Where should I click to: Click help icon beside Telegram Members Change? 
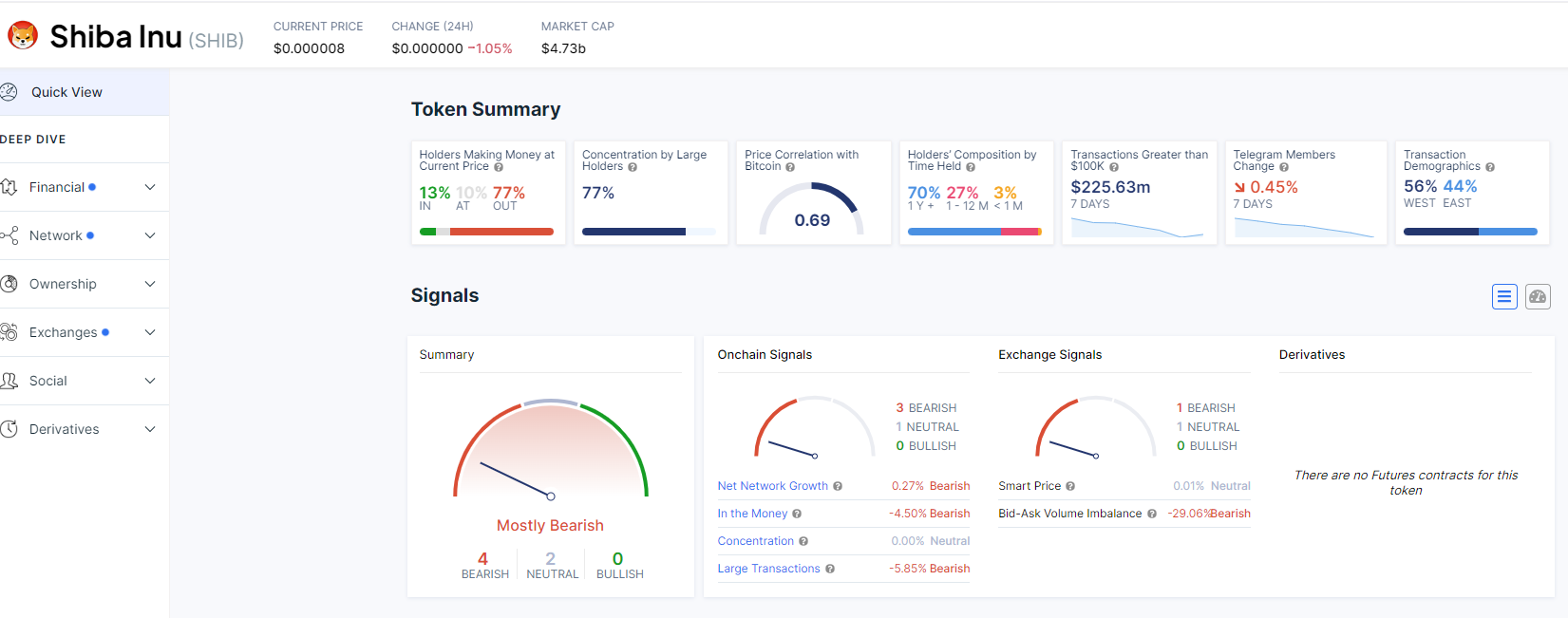tap(1284, 167)
